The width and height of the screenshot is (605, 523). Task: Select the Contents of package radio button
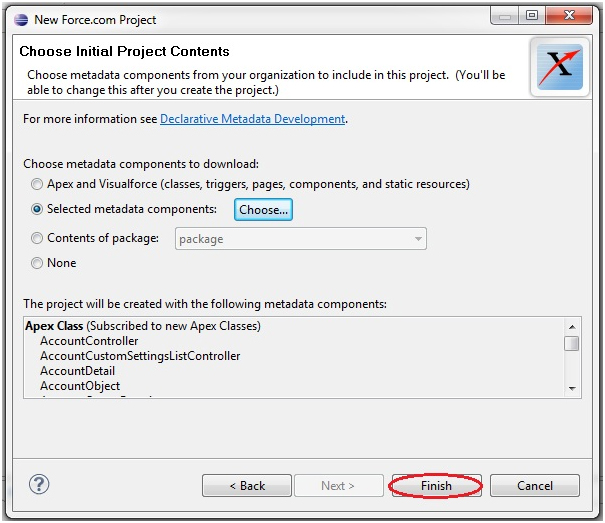pos(37,238)
